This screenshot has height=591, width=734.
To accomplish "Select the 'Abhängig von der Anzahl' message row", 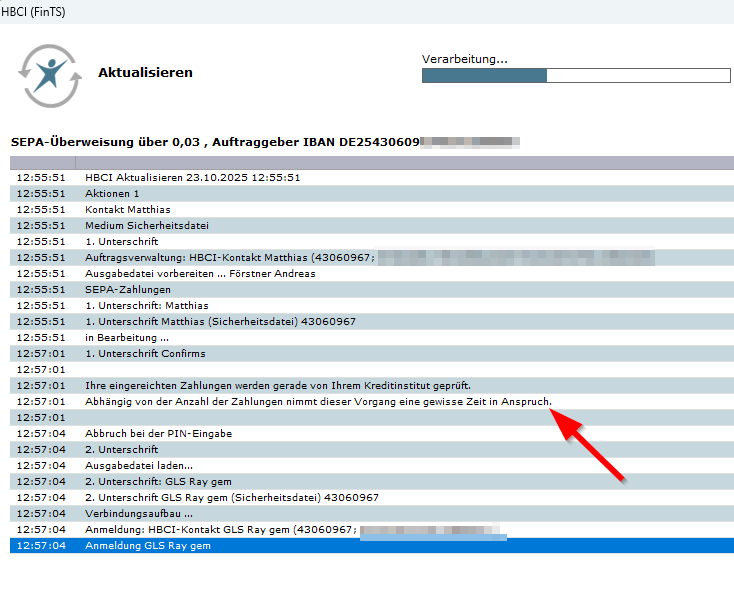I will coord(318,401).
